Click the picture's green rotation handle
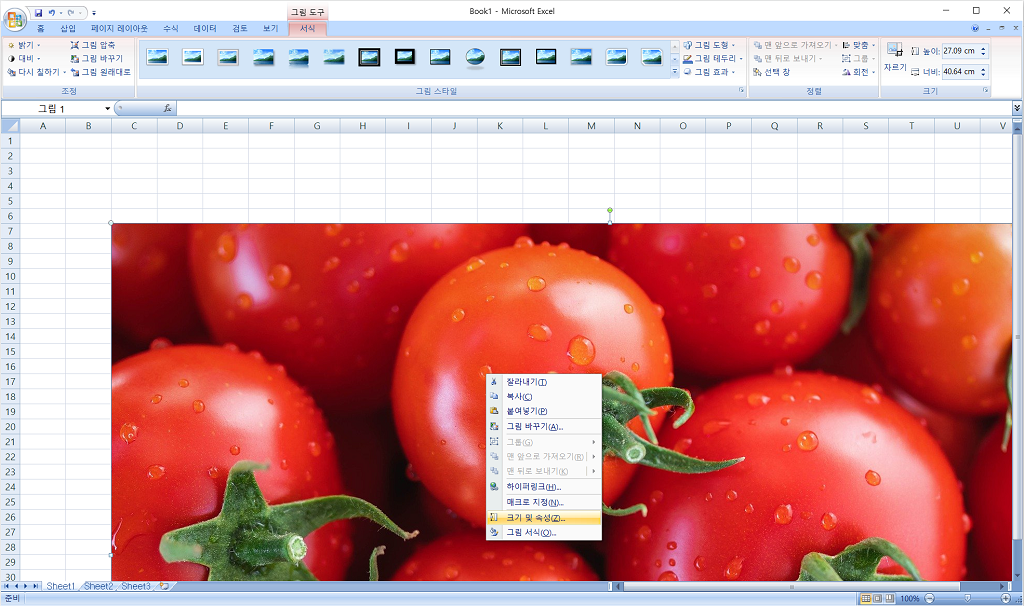Image resolution: width=1024 pixels, height=606 pixels. pos(610,210)
